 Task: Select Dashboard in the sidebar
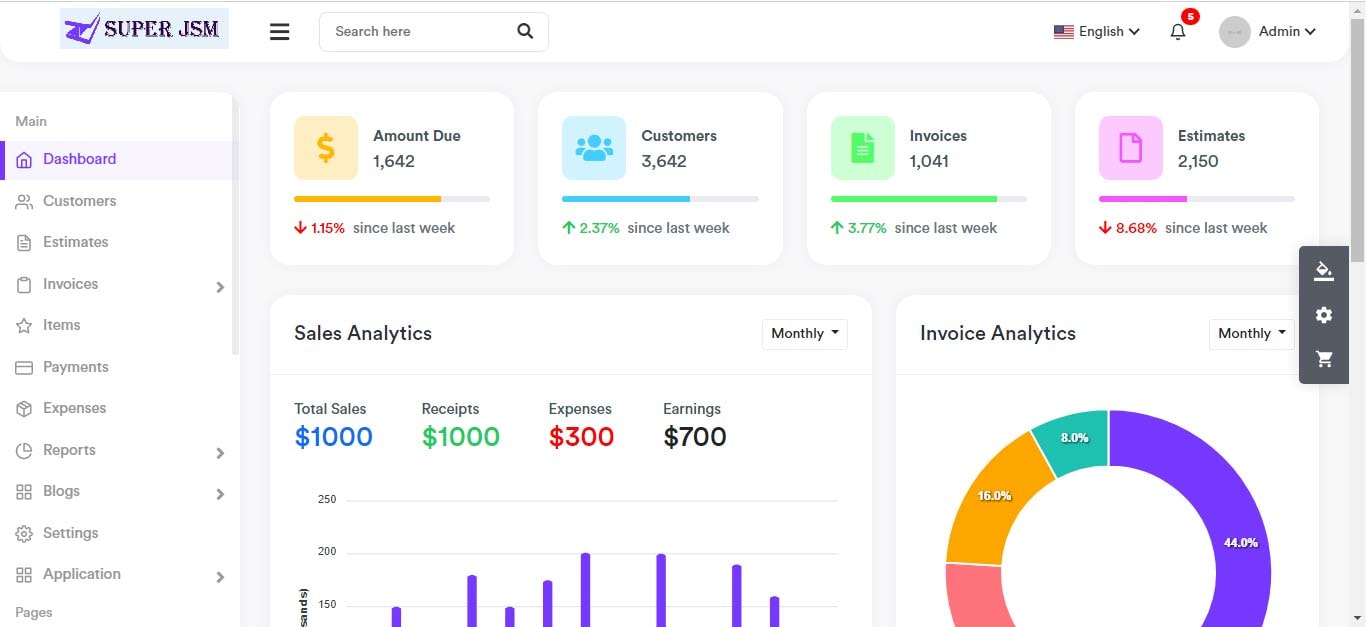tap(118, 160)
